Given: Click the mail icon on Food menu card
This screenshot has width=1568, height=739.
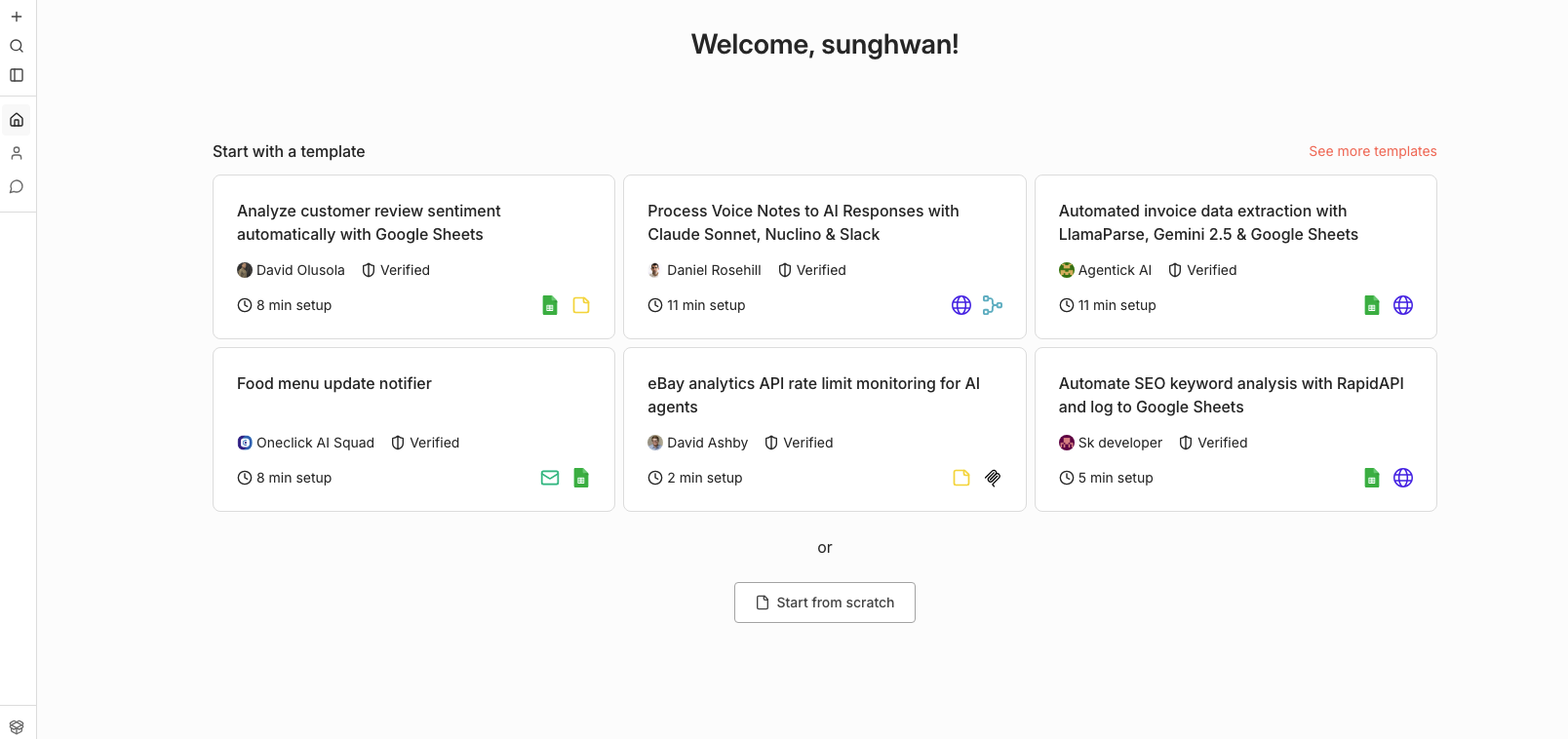Looking at the screenshot, I should pyautogui.click(x=550, y=478).
